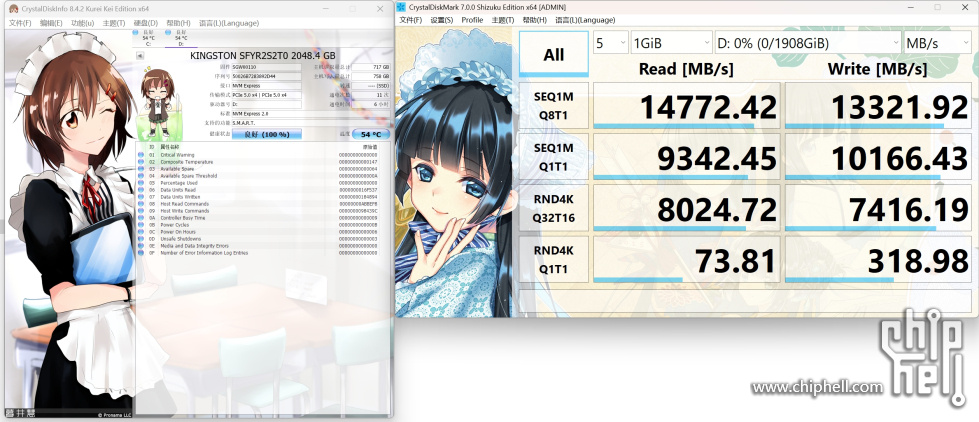Click status dot for Composite Temperature row
979x422 pixels.
[x=141, y=162]
